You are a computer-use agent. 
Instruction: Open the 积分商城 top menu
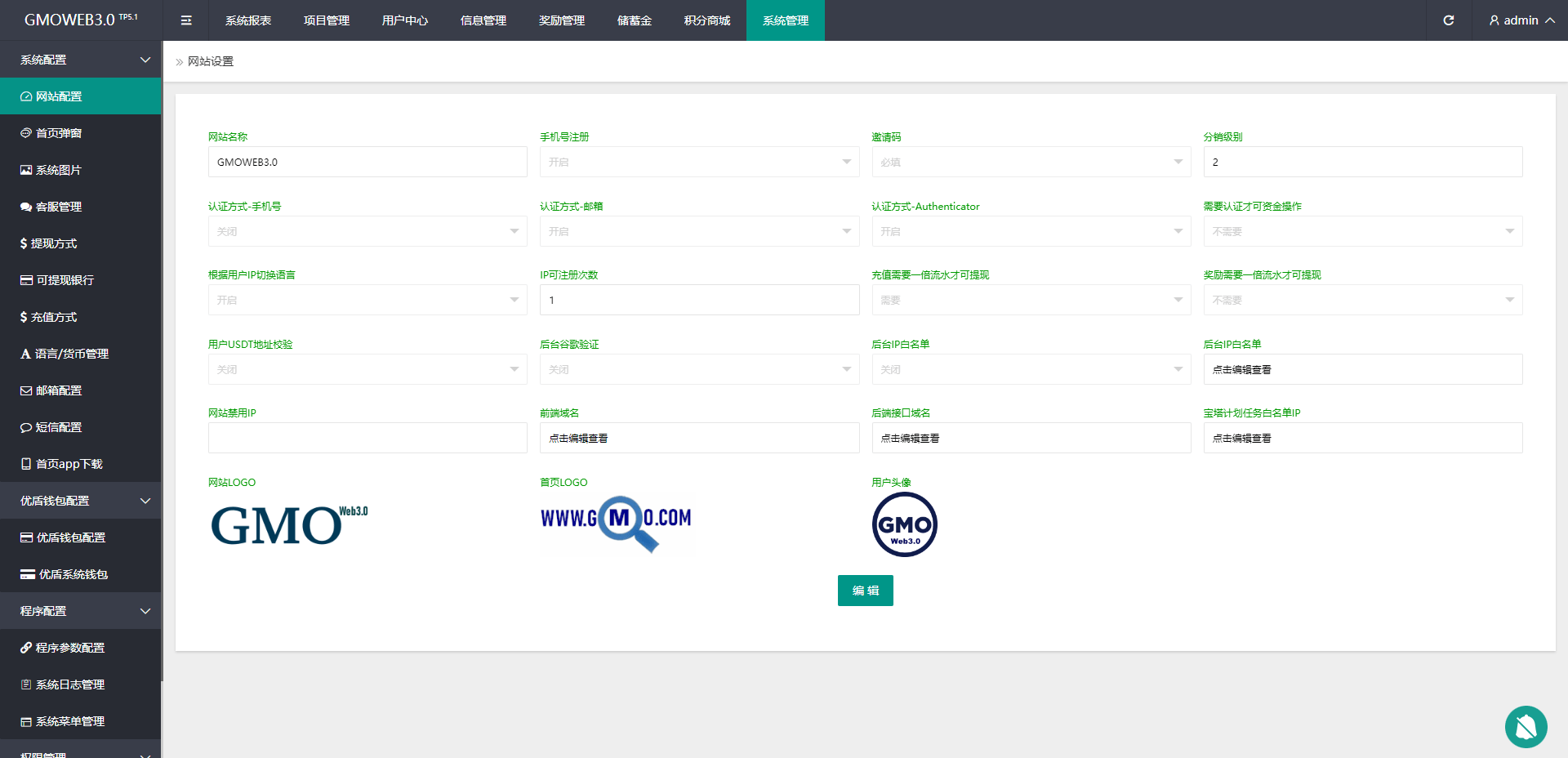pyautogui.click(x=706, y=20)
